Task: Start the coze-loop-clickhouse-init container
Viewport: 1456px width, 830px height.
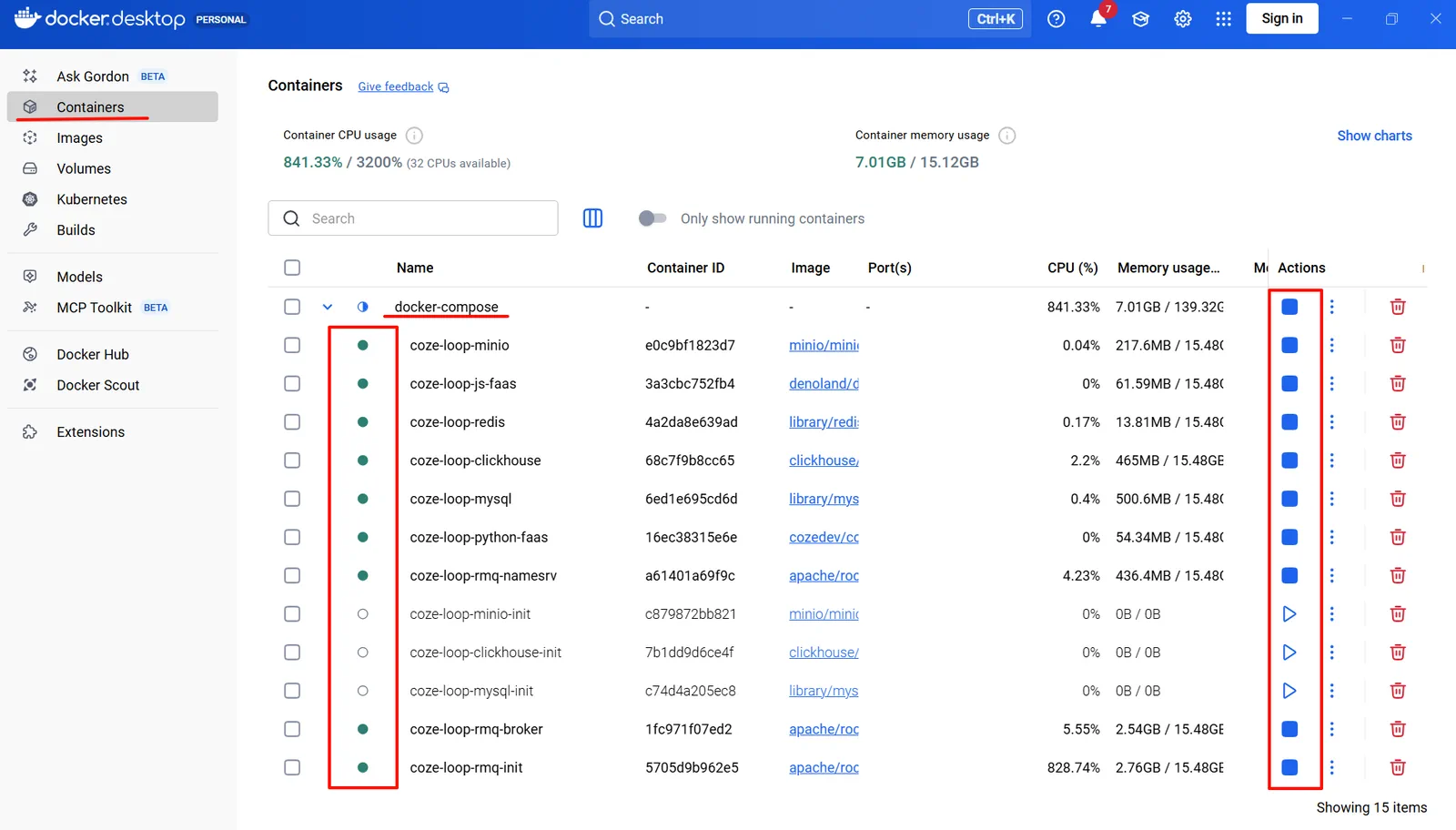Action: click(1289, 653)
